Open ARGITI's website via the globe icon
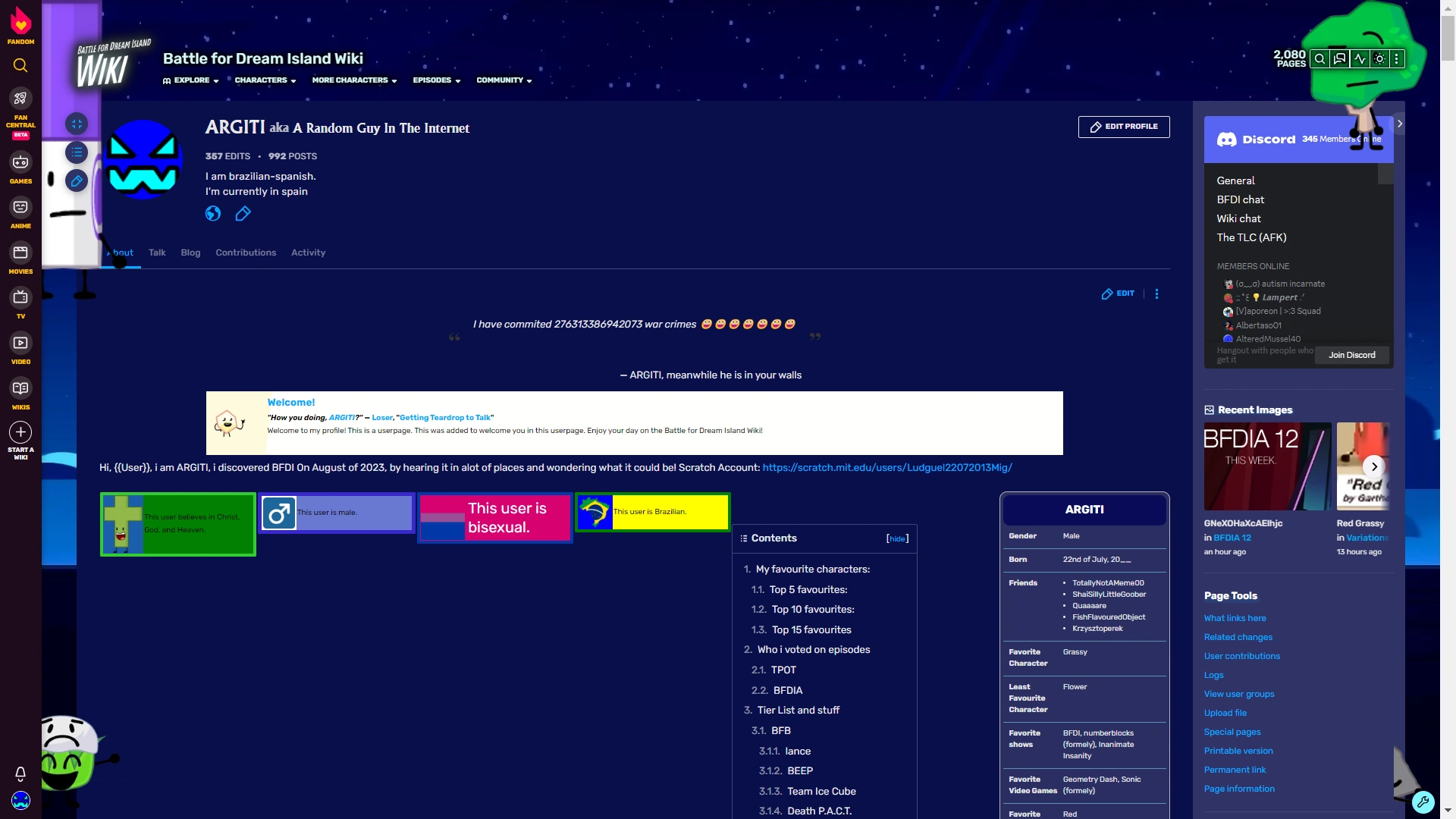The width and height of the screenshot is (1456, 819). tap(213, 213)
